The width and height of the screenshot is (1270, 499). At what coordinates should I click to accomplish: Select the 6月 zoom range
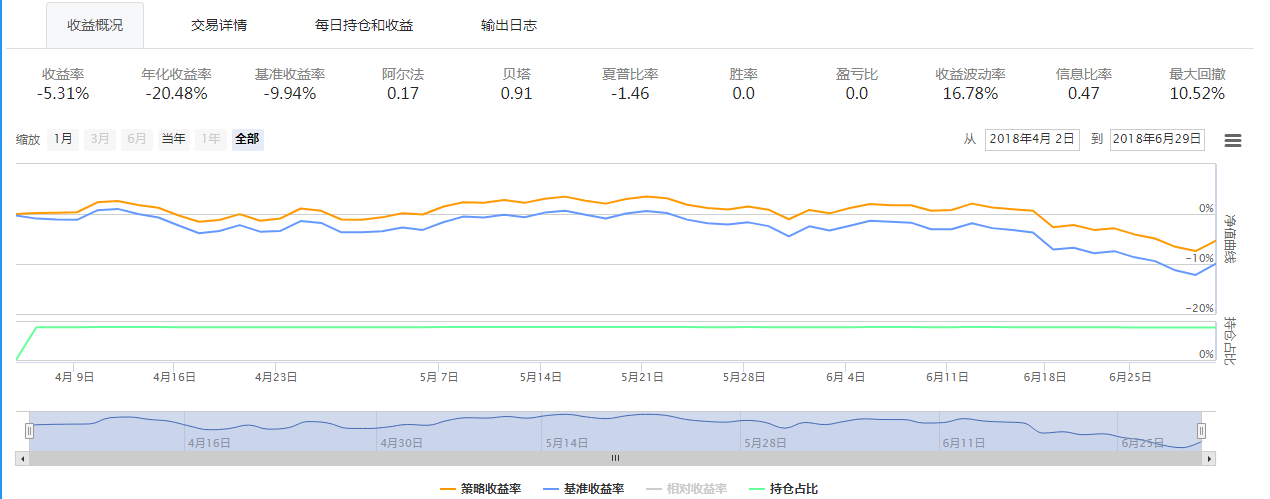(137, 139)
